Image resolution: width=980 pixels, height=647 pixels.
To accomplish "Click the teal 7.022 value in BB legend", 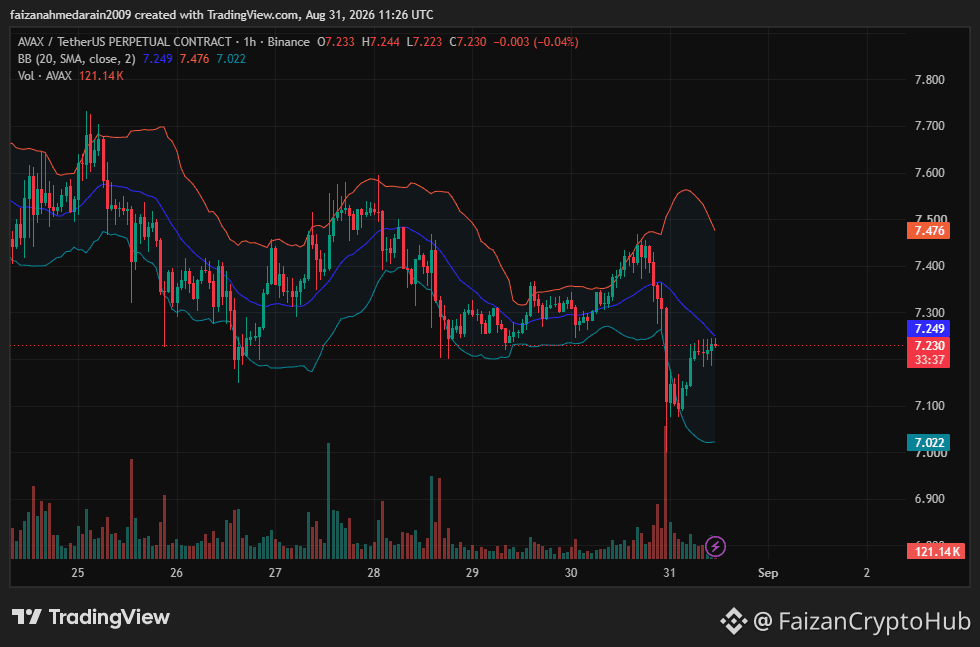I will 231,59.
